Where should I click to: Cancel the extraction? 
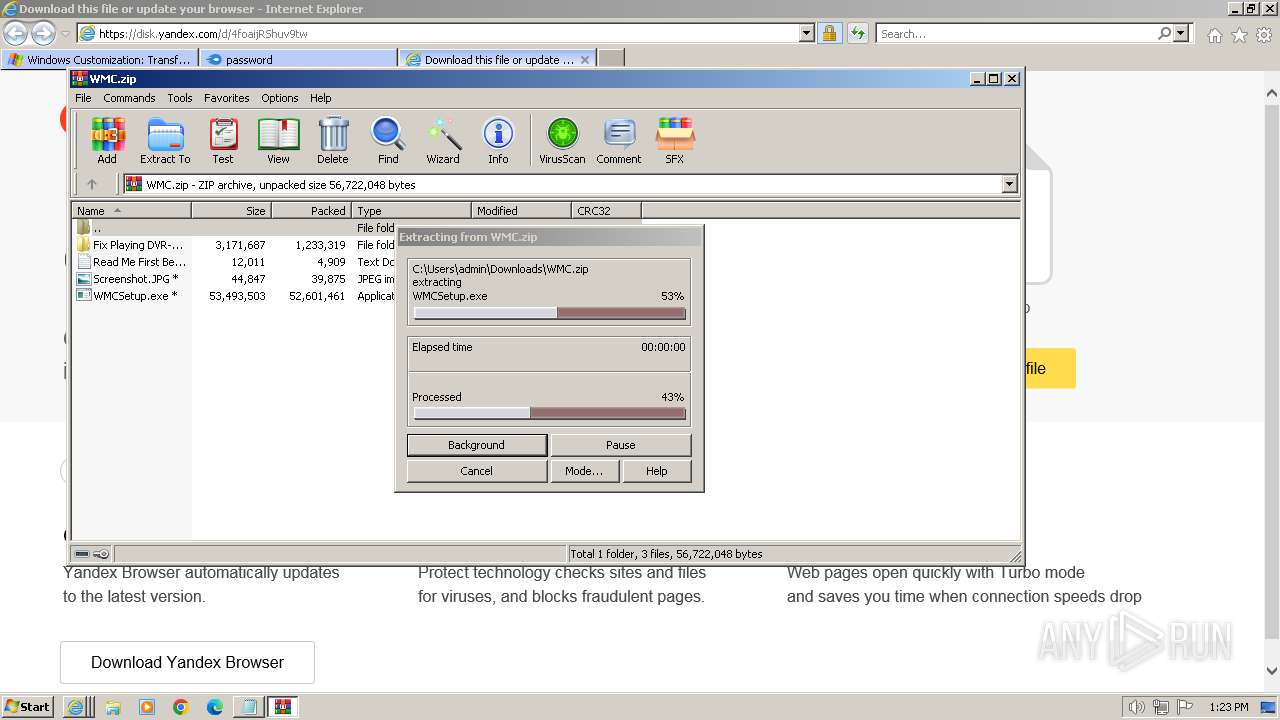click(476, 471)
